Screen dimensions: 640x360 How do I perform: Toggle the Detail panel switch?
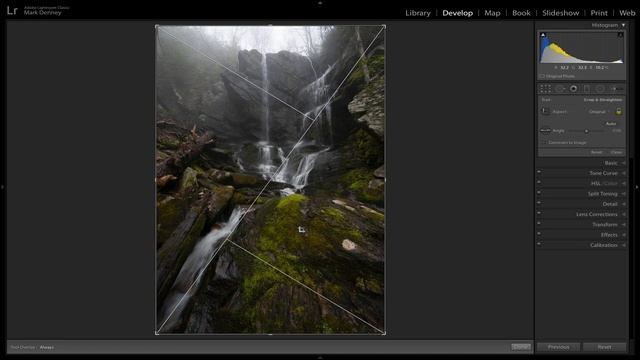click(539, 203)
